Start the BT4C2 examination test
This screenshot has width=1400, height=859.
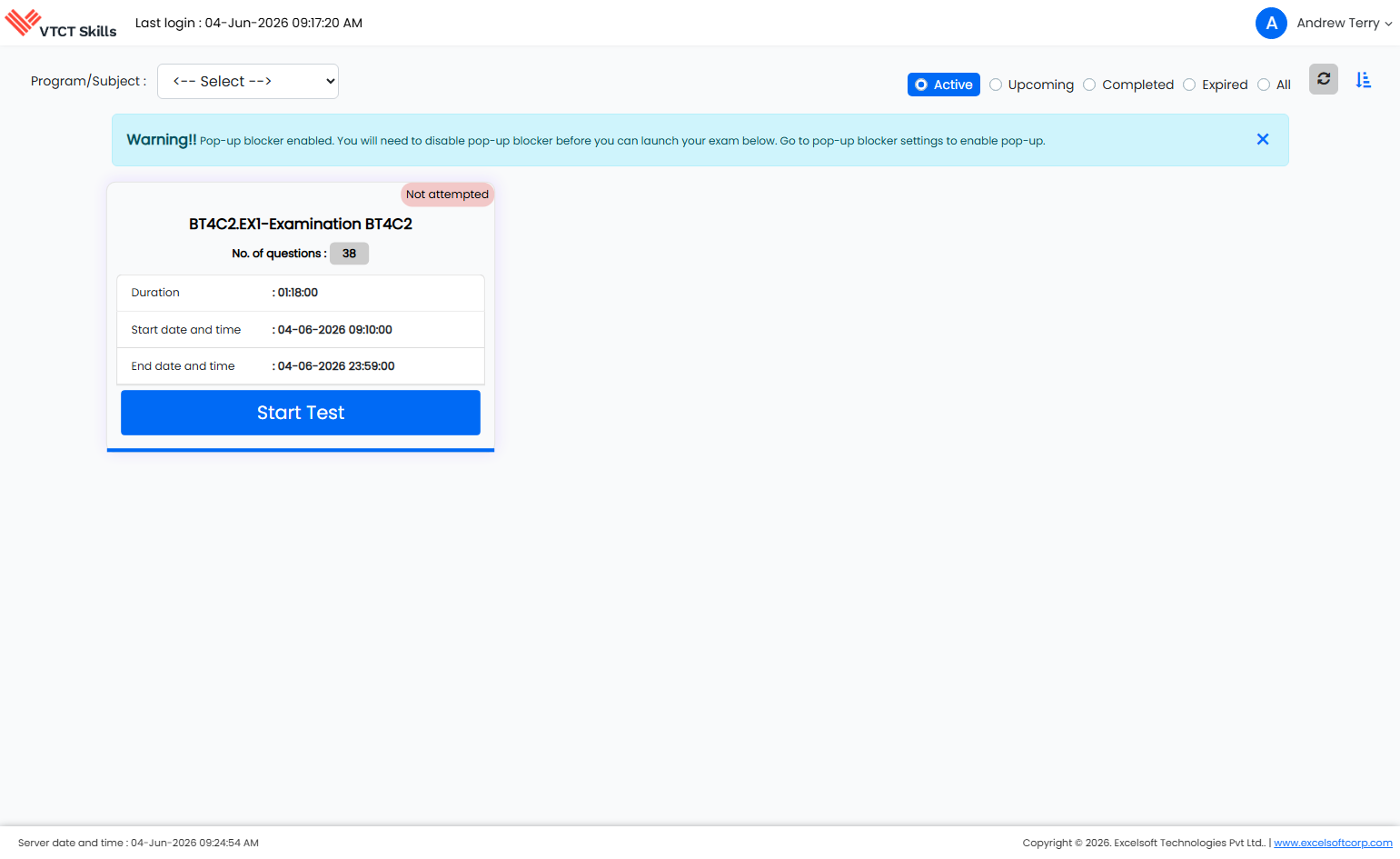click(301, 413)
